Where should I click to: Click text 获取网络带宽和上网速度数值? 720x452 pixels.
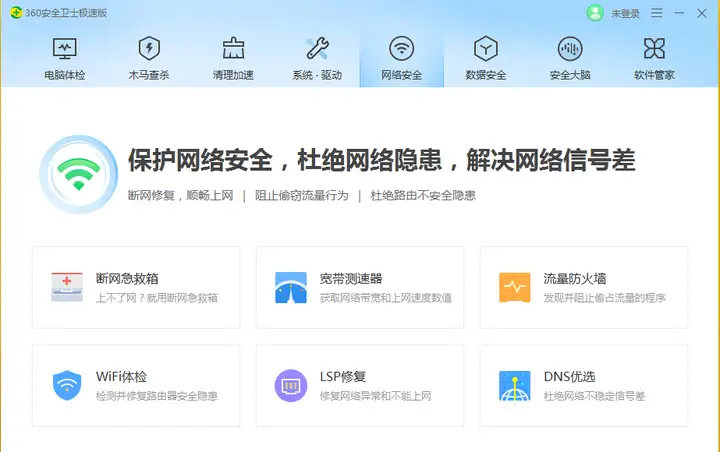[386, 298]
